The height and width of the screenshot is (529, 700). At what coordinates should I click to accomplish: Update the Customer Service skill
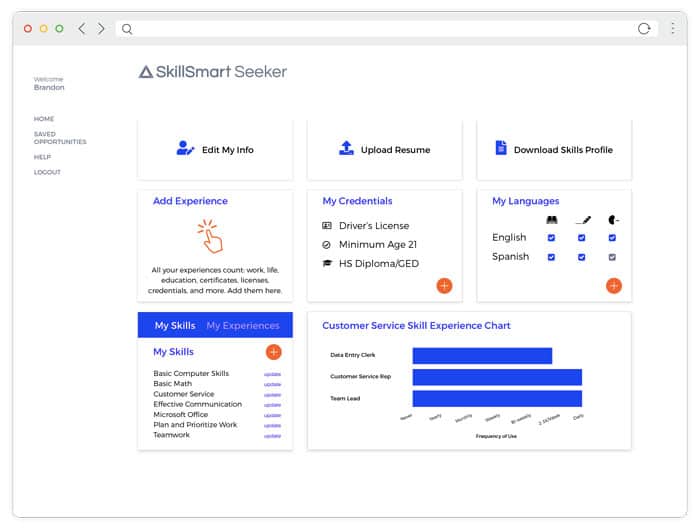click(x=272, y=395)
